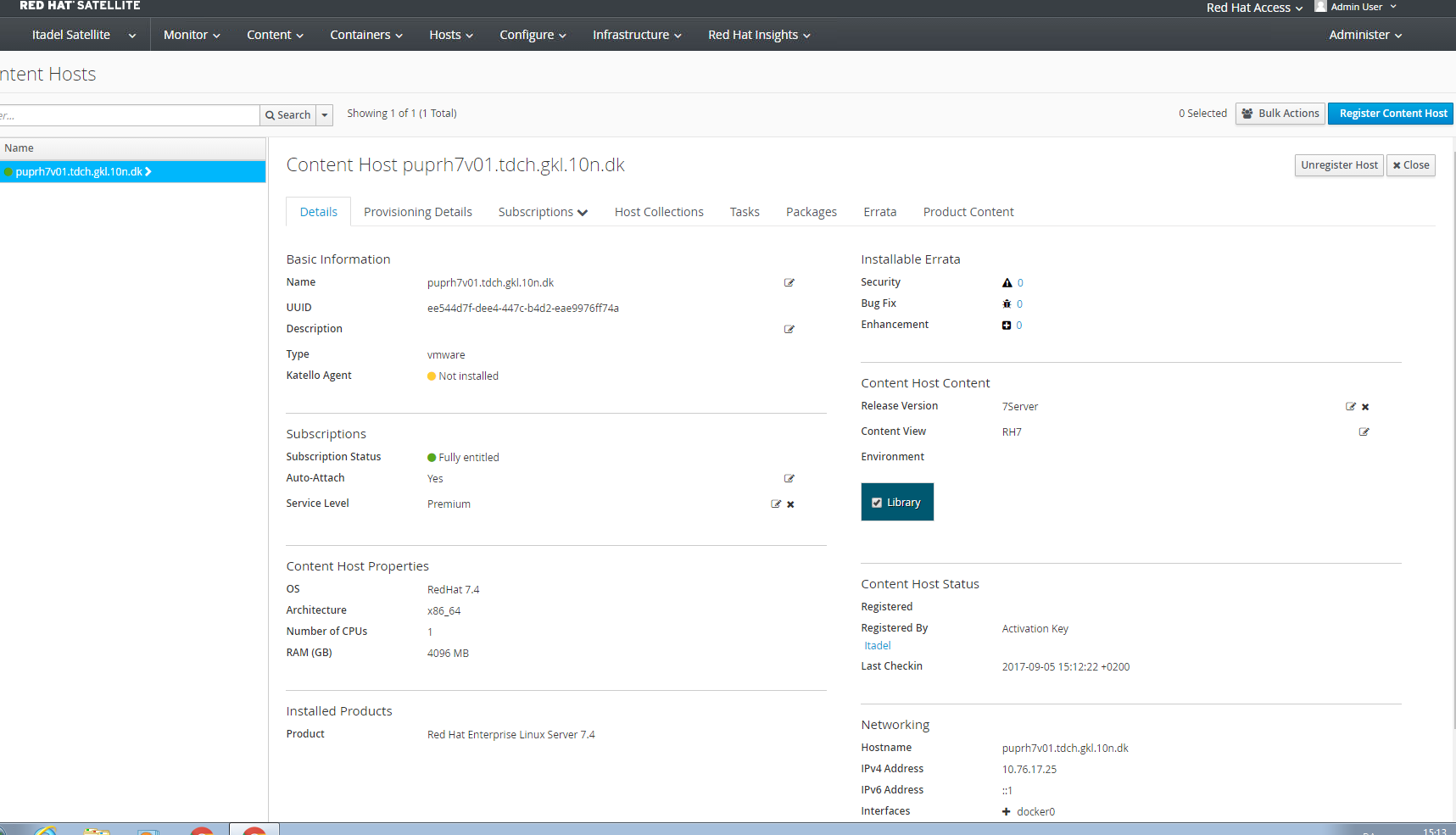Edit the Description field

(789, 329)
